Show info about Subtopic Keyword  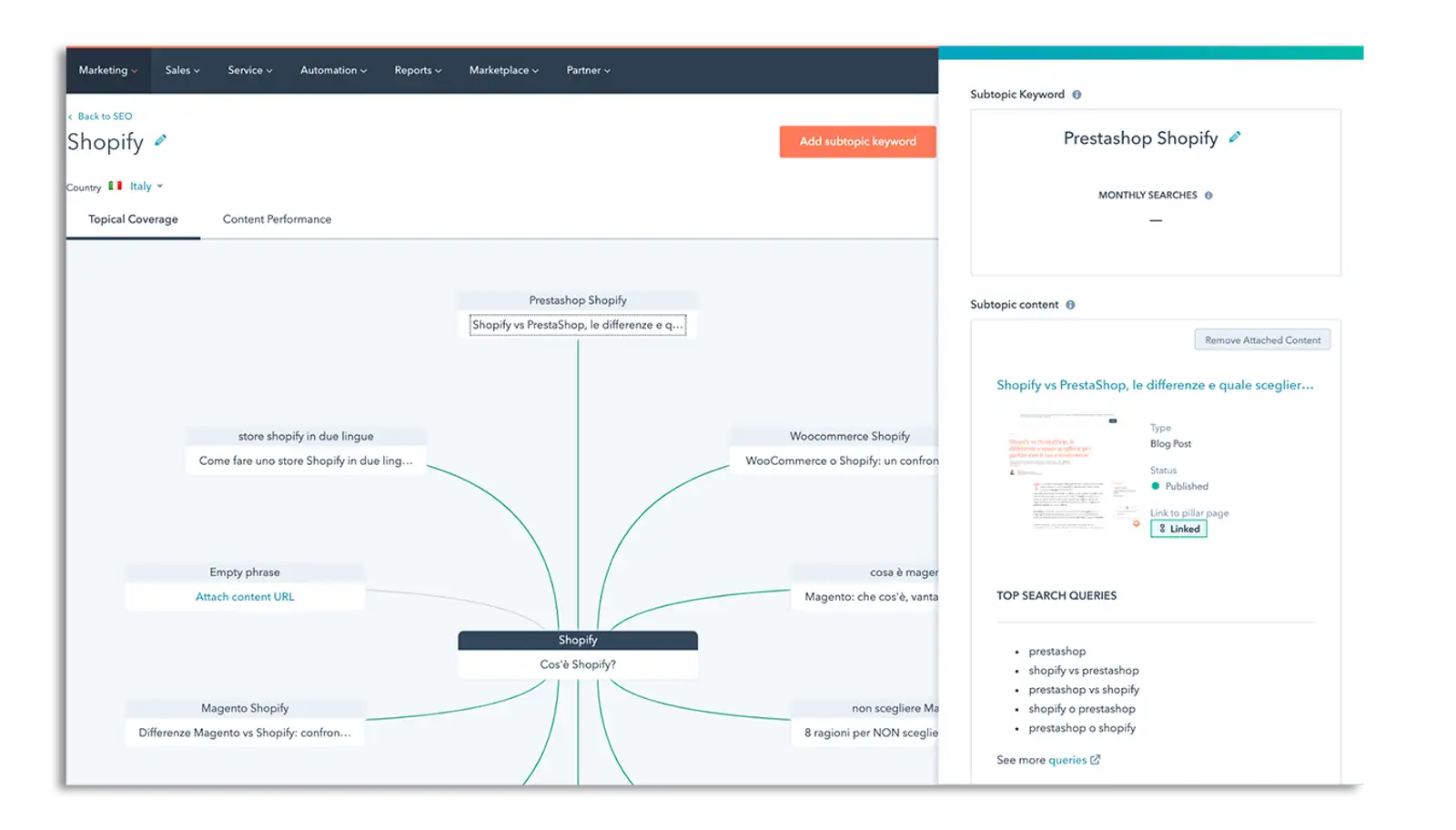pyautogui.click(x=1077, y=95)
